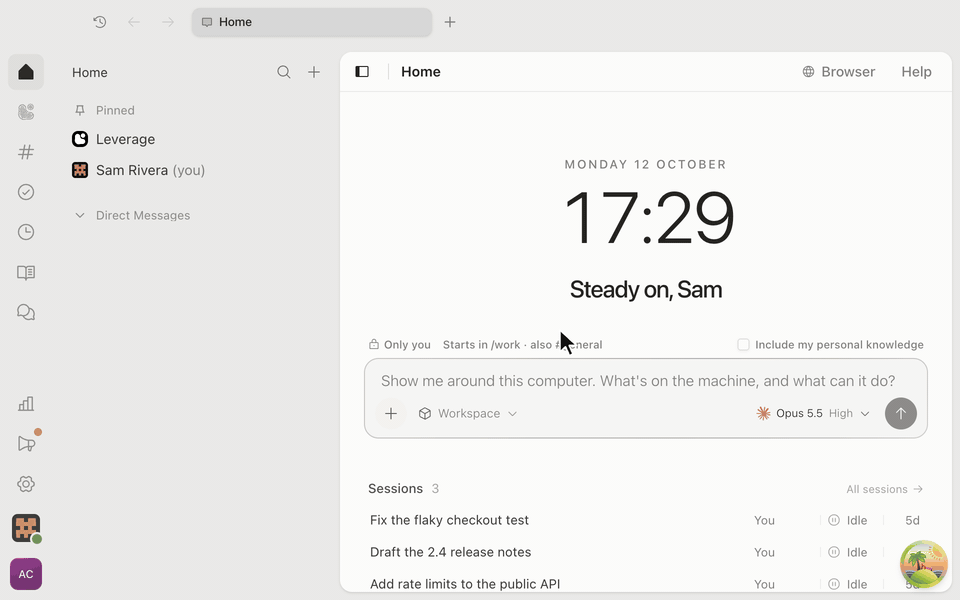Image resolution: width=960 pixels, height=600 pixels.
Task: Open the Fix the flaky checkout test session
Action: tap(645, 520)
